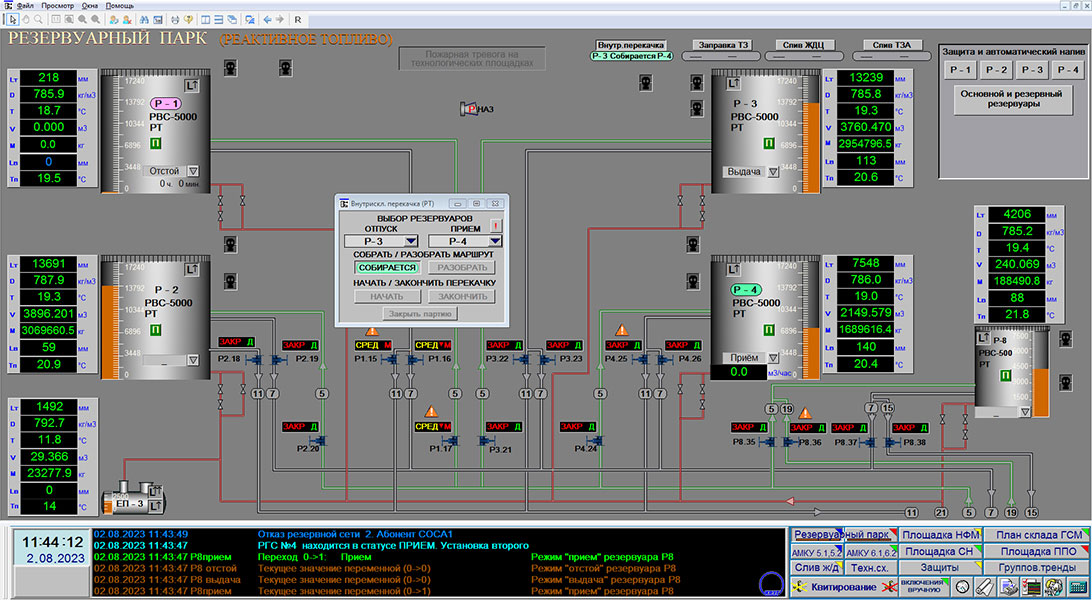Click the НАЗ pump icon
Image resolution: width=1092 pixels, height=600 pixels.
469,109
